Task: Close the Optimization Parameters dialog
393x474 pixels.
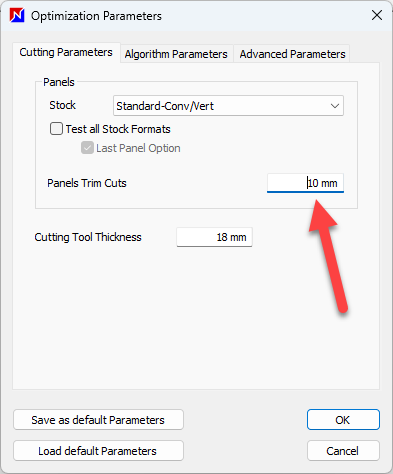Action: [x=377, y=15]
